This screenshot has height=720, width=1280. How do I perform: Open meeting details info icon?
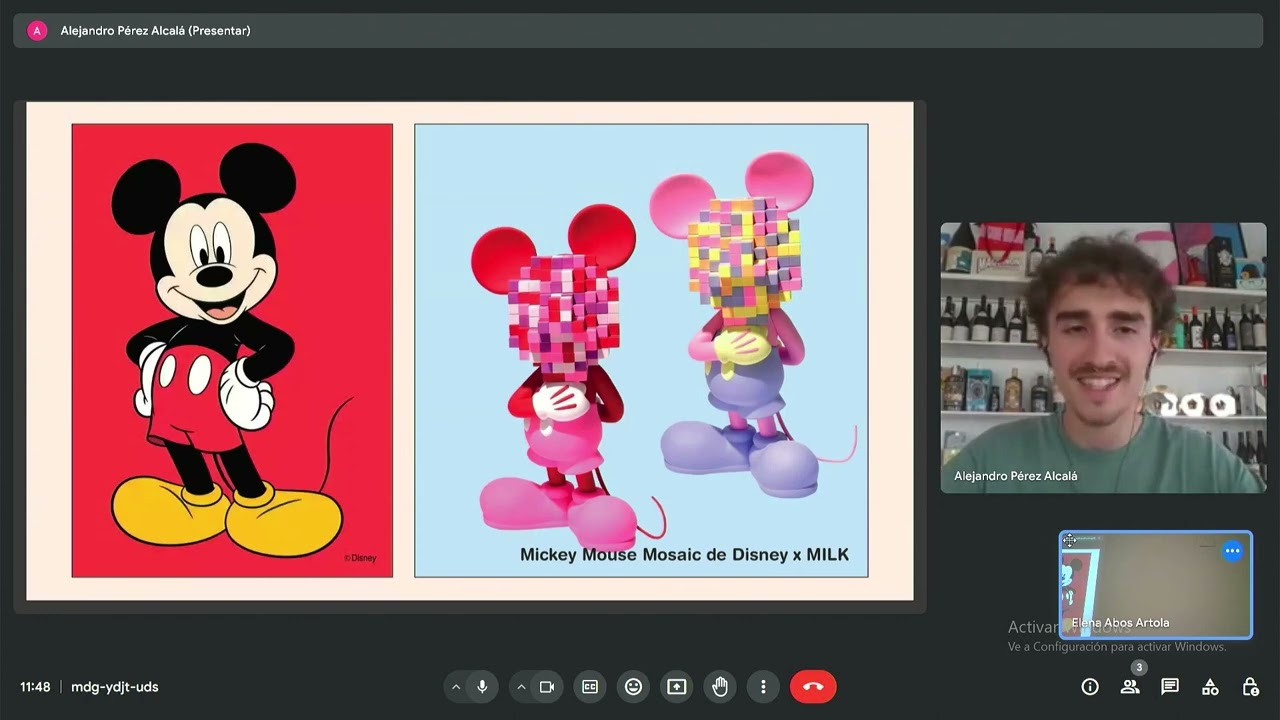(1090, 687)
